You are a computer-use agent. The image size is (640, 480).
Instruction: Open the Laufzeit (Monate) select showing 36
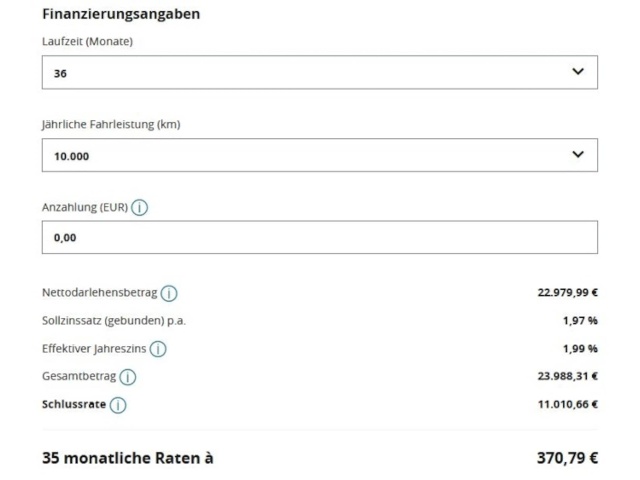click(x=320, y=72)
